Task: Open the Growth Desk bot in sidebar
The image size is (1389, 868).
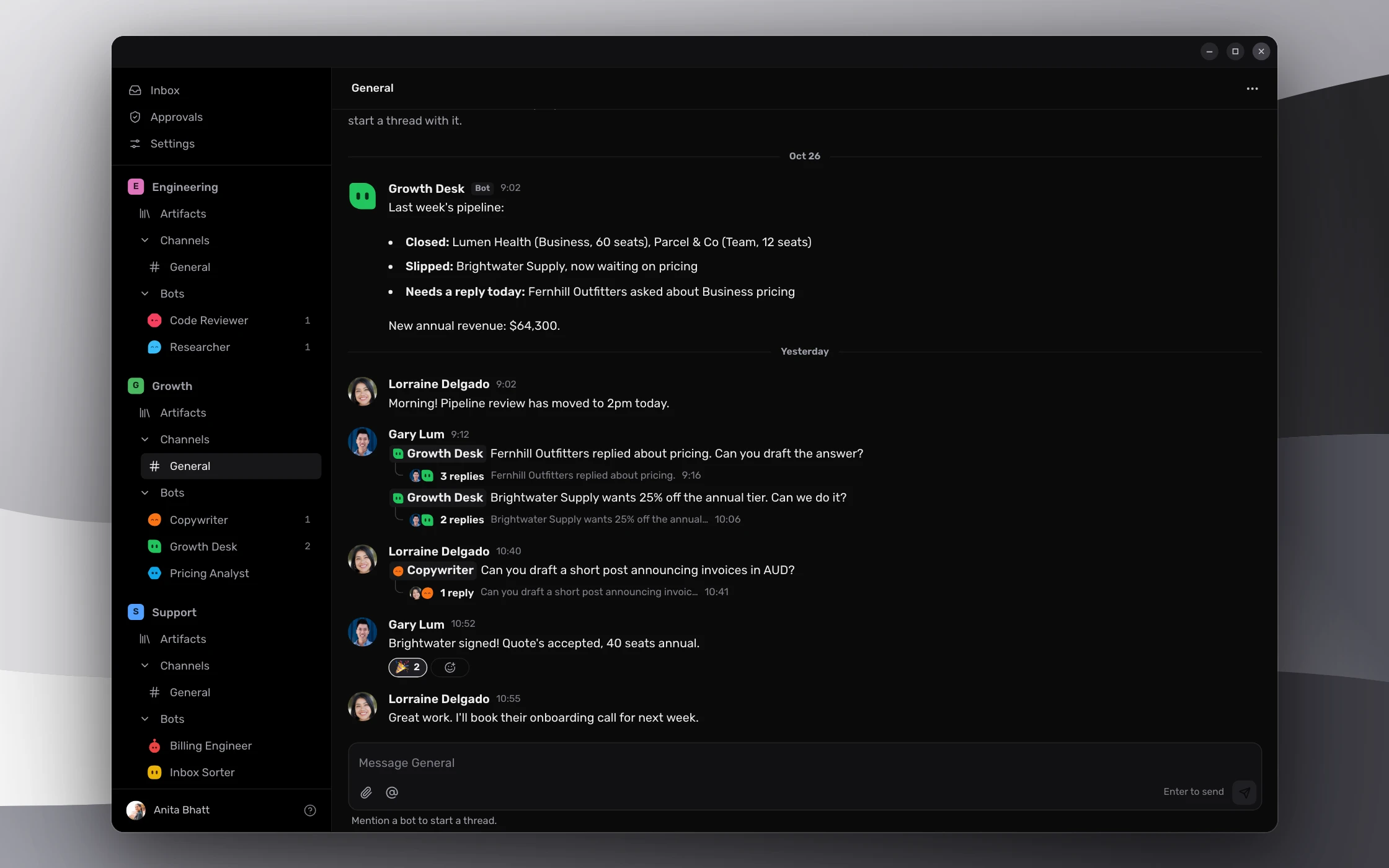Action: (231, 546)
